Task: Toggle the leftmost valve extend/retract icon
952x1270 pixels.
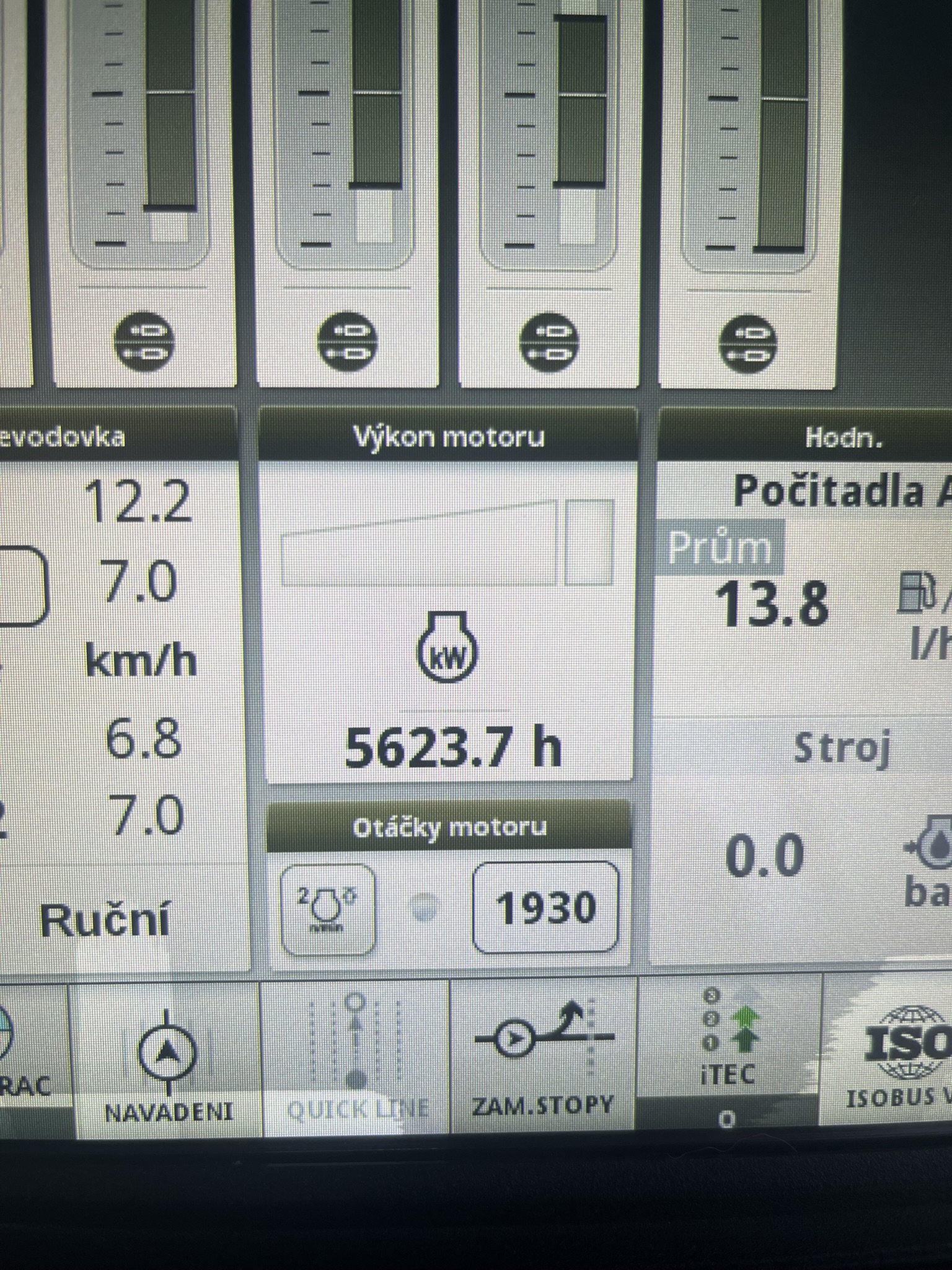Action: (144, 342)
